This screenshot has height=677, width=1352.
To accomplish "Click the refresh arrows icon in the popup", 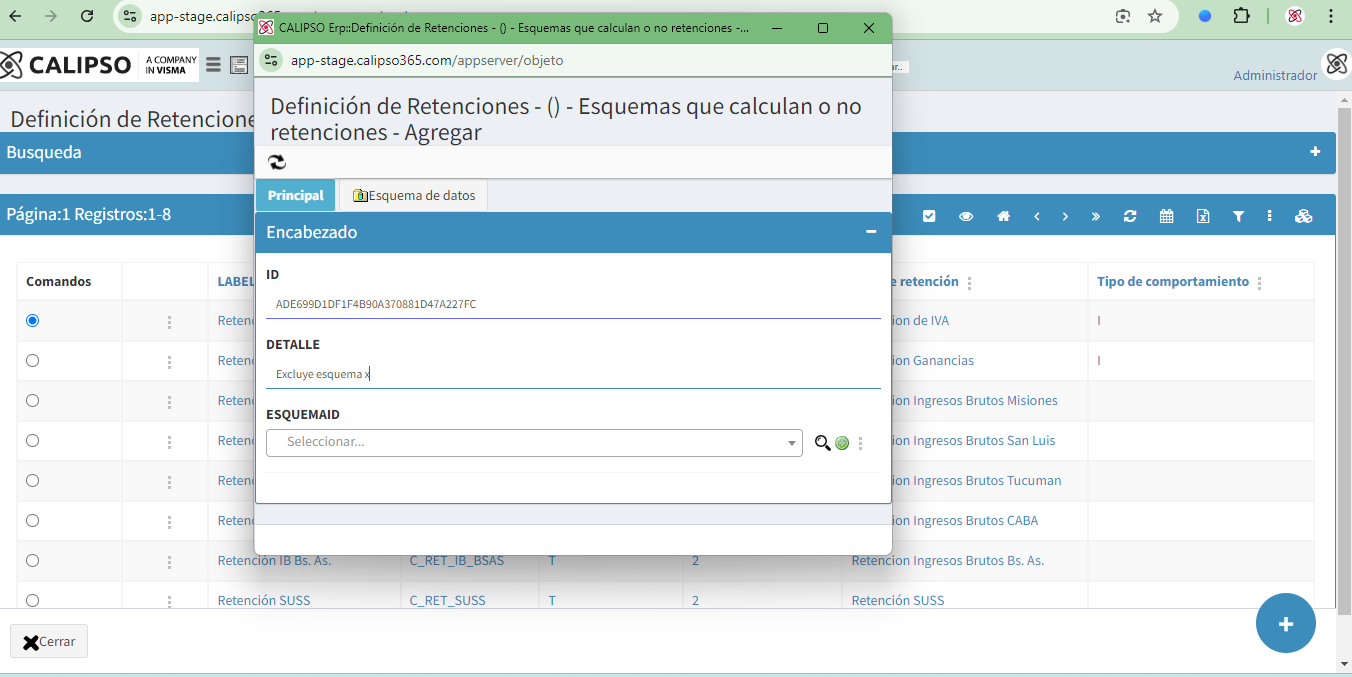I will (x=277, y=162).
